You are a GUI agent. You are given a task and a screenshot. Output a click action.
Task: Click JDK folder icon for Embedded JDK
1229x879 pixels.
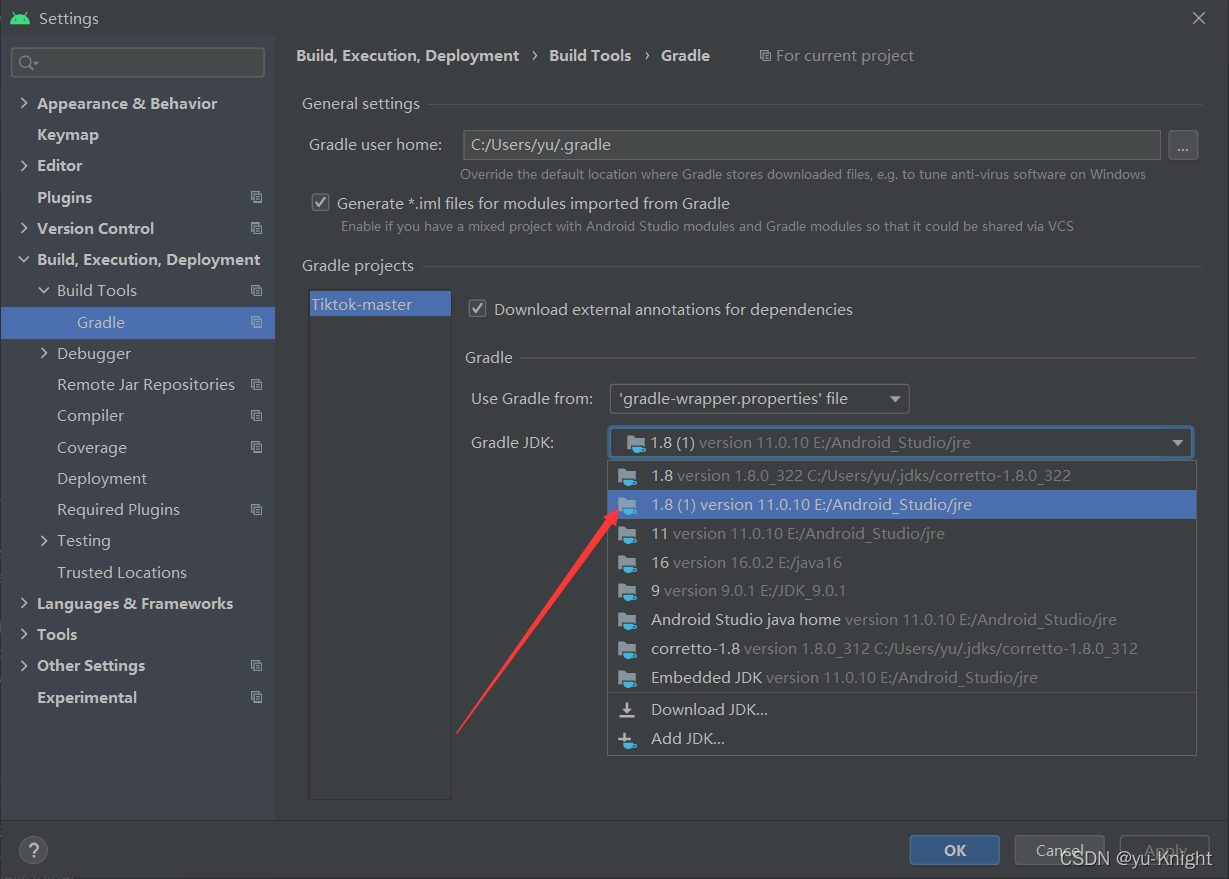pyautogui.click(x=627, y=678)
